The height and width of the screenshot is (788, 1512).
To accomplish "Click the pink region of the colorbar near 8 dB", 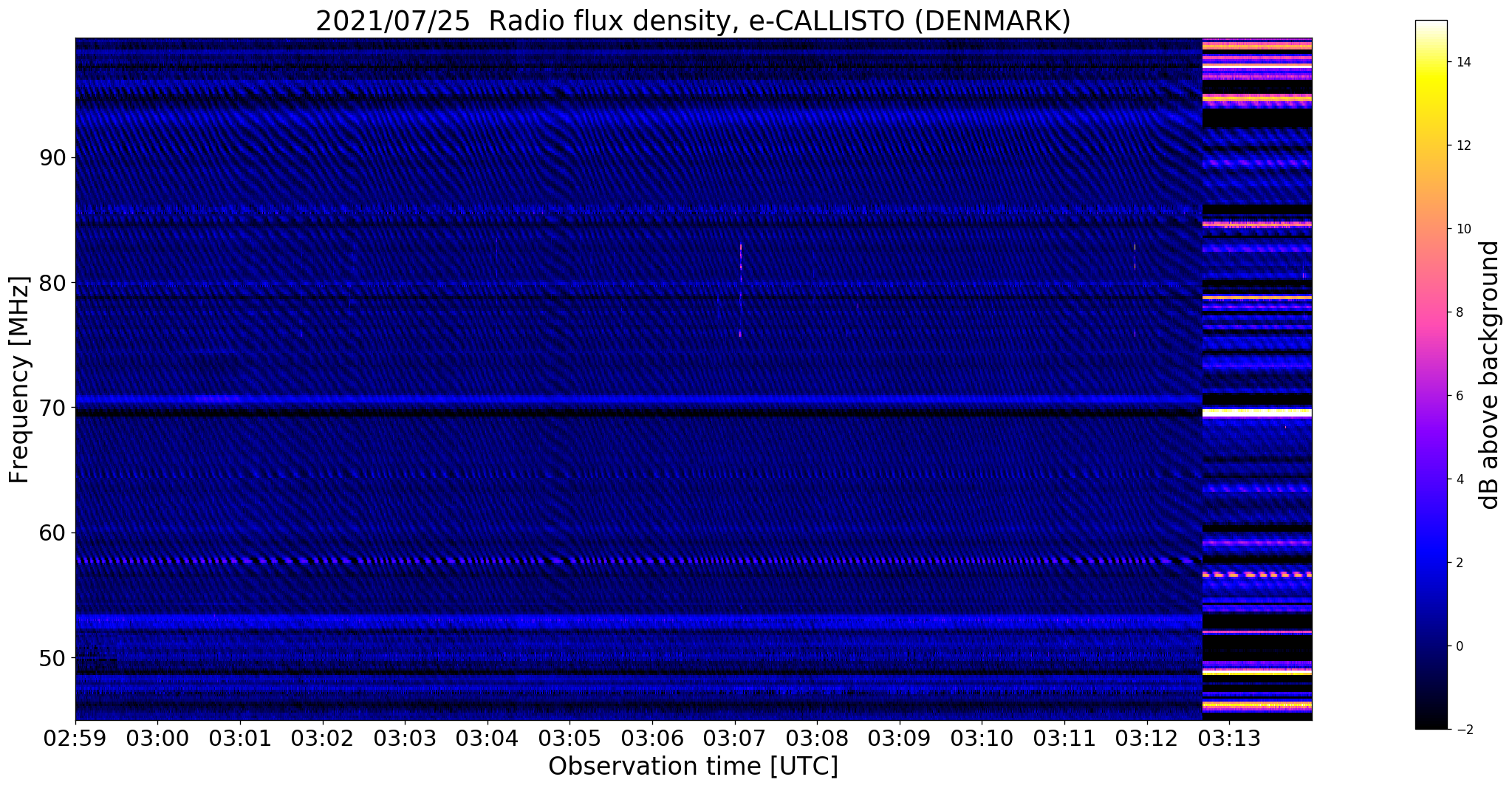I will click(1431, 312).
